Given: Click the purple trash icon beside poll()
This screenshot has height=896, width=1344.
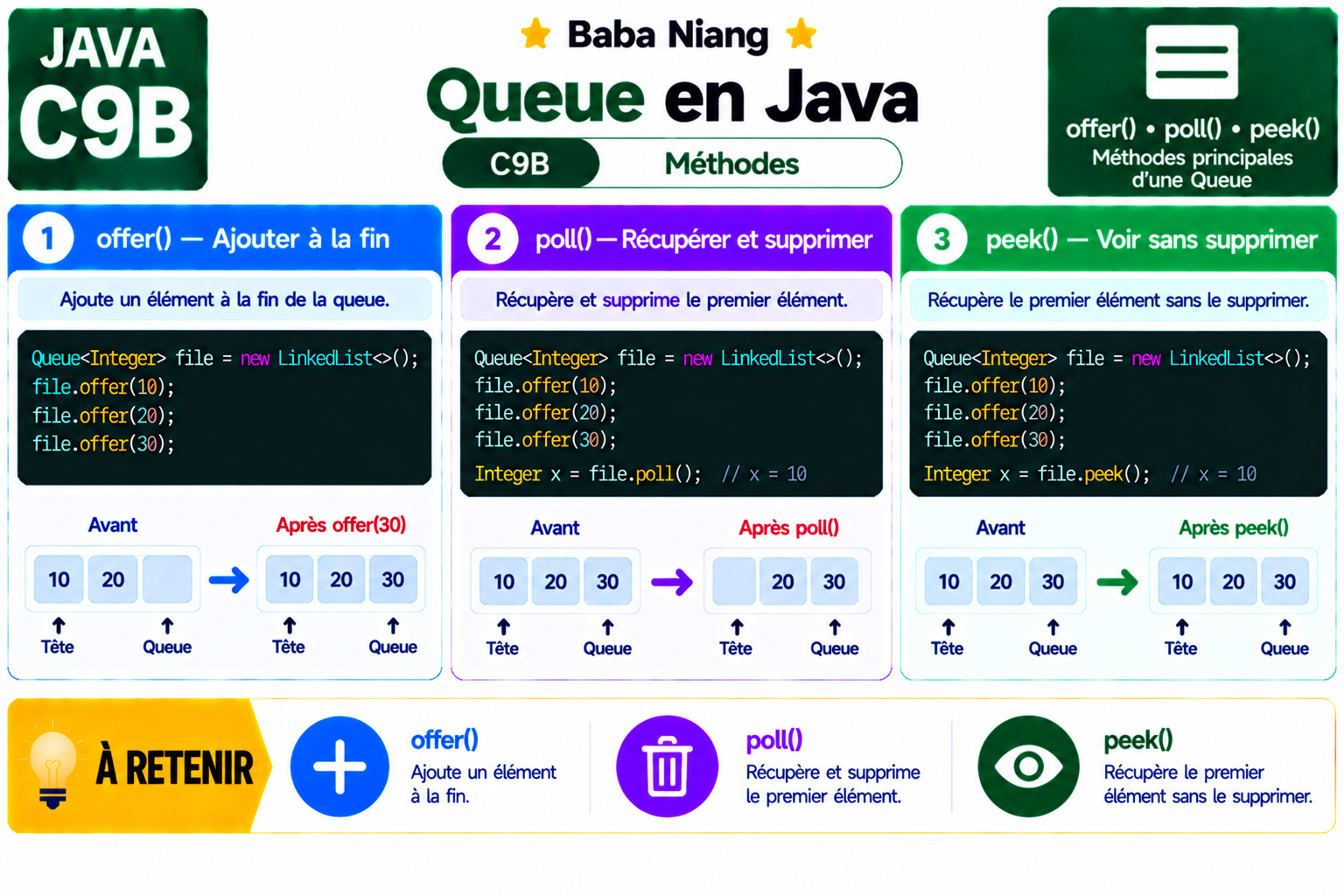Looking at the screenshot, I should (x=667, y=766).
